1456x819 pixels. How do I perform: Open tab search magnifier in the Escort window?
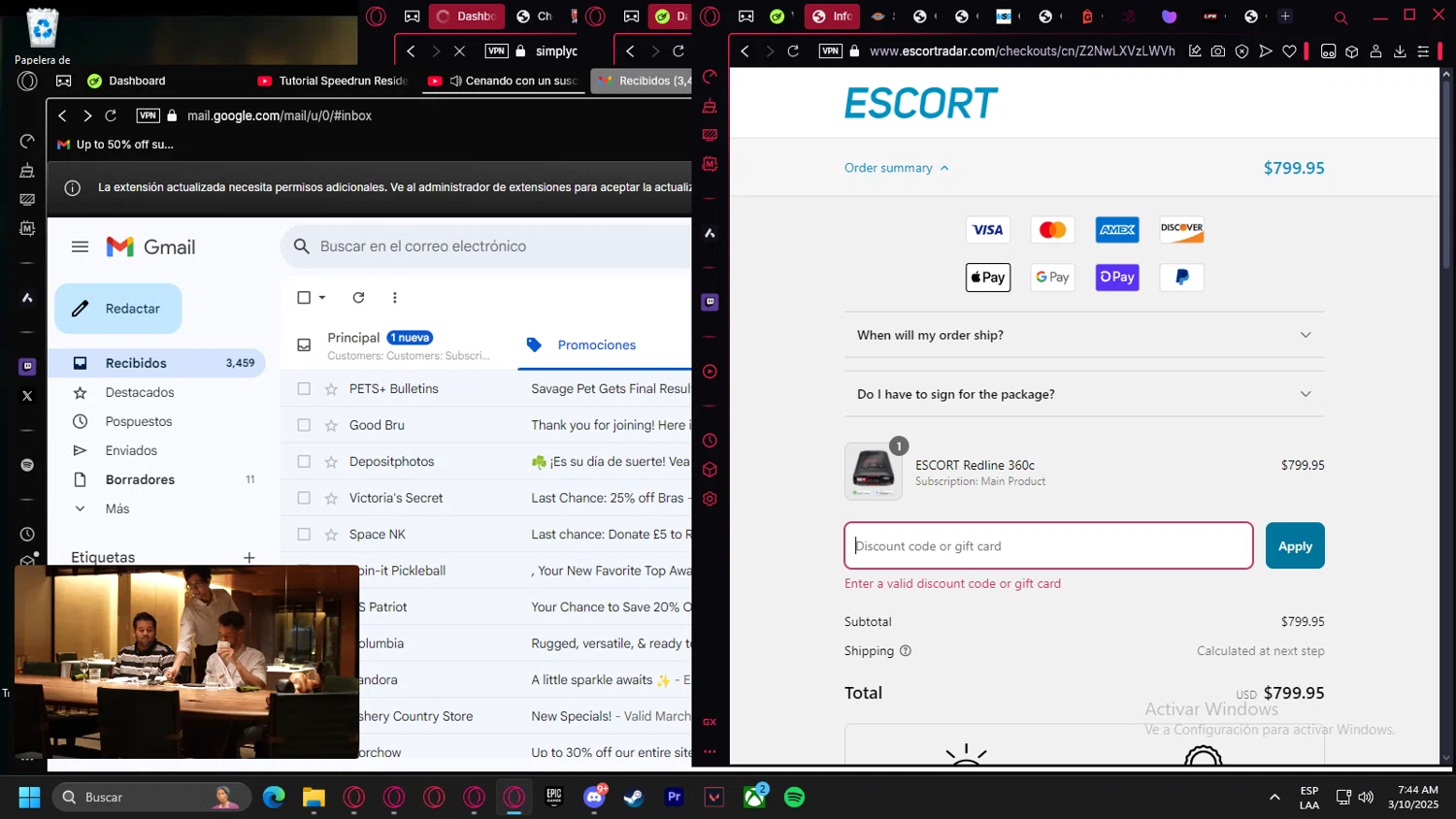click(x=1340, y=16)
